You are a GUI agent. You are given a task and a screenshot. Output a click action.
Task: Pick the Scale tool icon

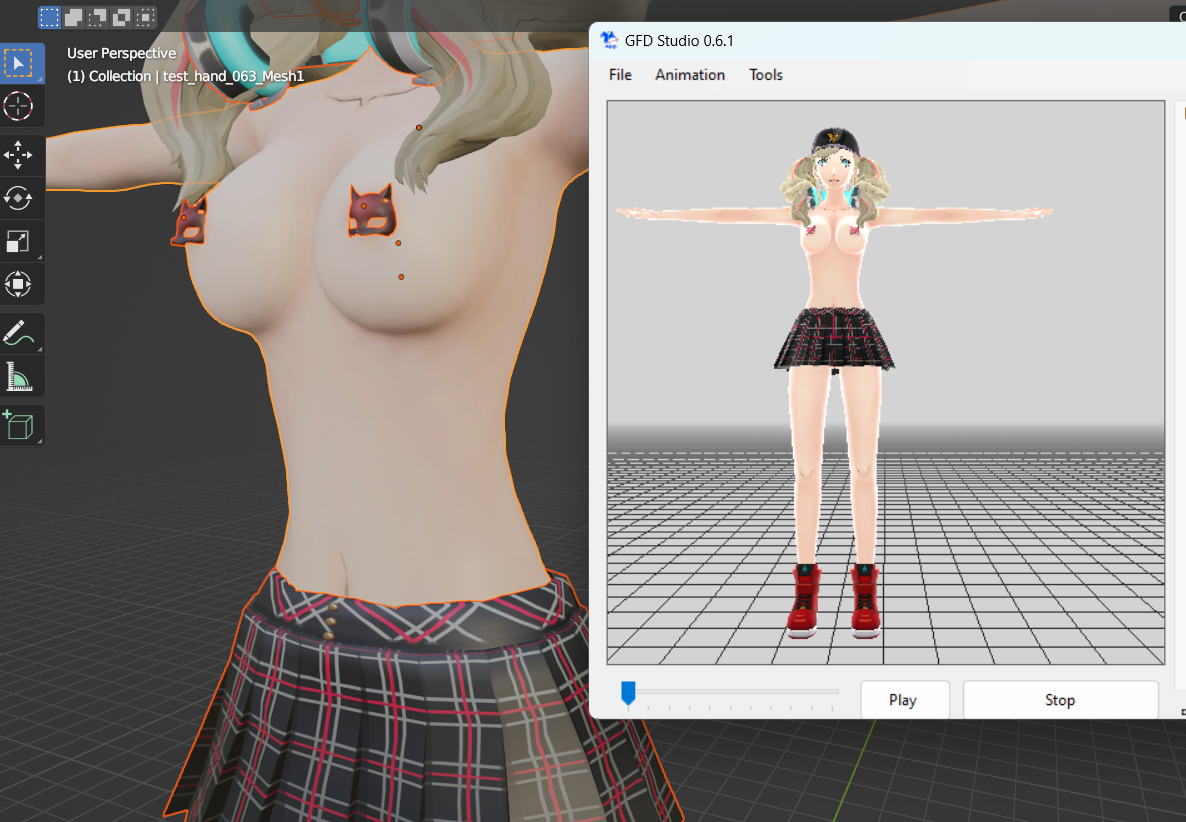point(19,241)
